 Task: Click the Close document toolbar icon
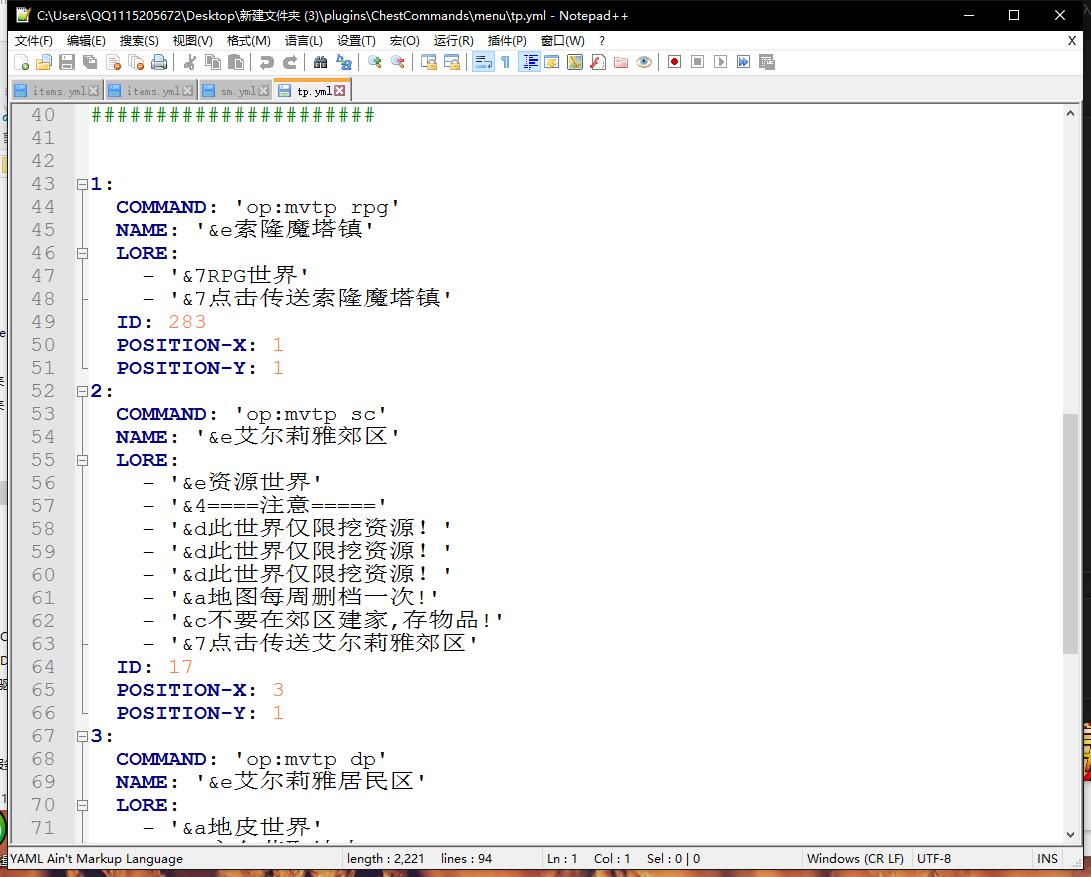pos(113,63)
